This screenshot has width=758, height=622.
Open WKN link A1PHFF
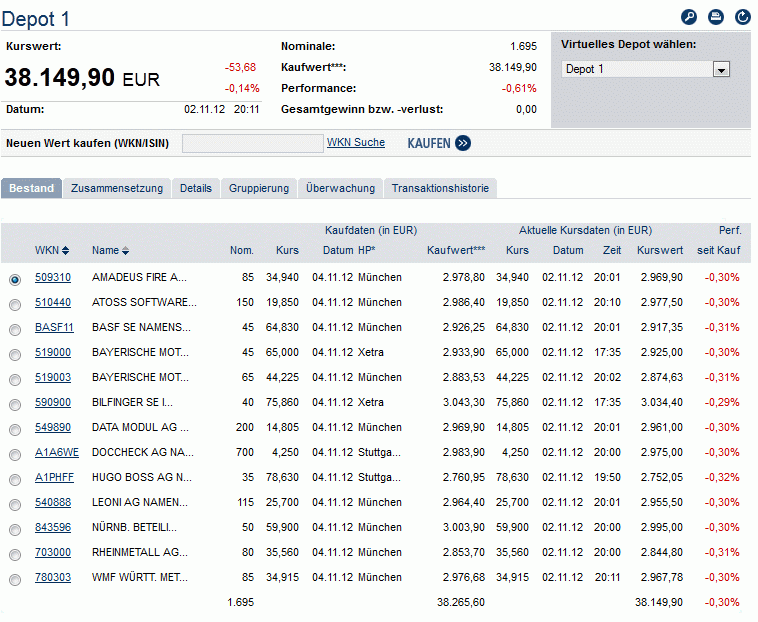point(54,477)
